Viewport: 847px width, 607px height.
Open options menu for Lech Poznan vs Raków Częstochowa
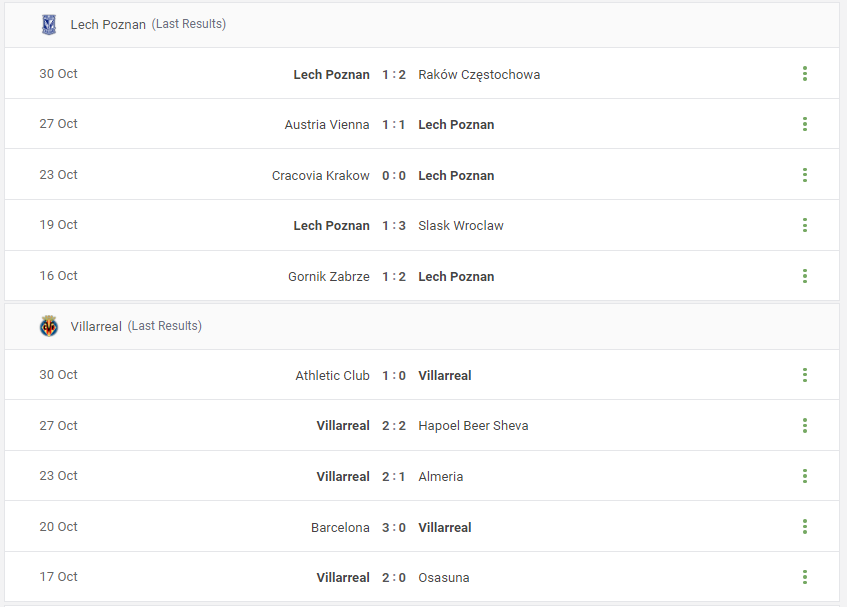pyautogui.click(x=804, y=73)
